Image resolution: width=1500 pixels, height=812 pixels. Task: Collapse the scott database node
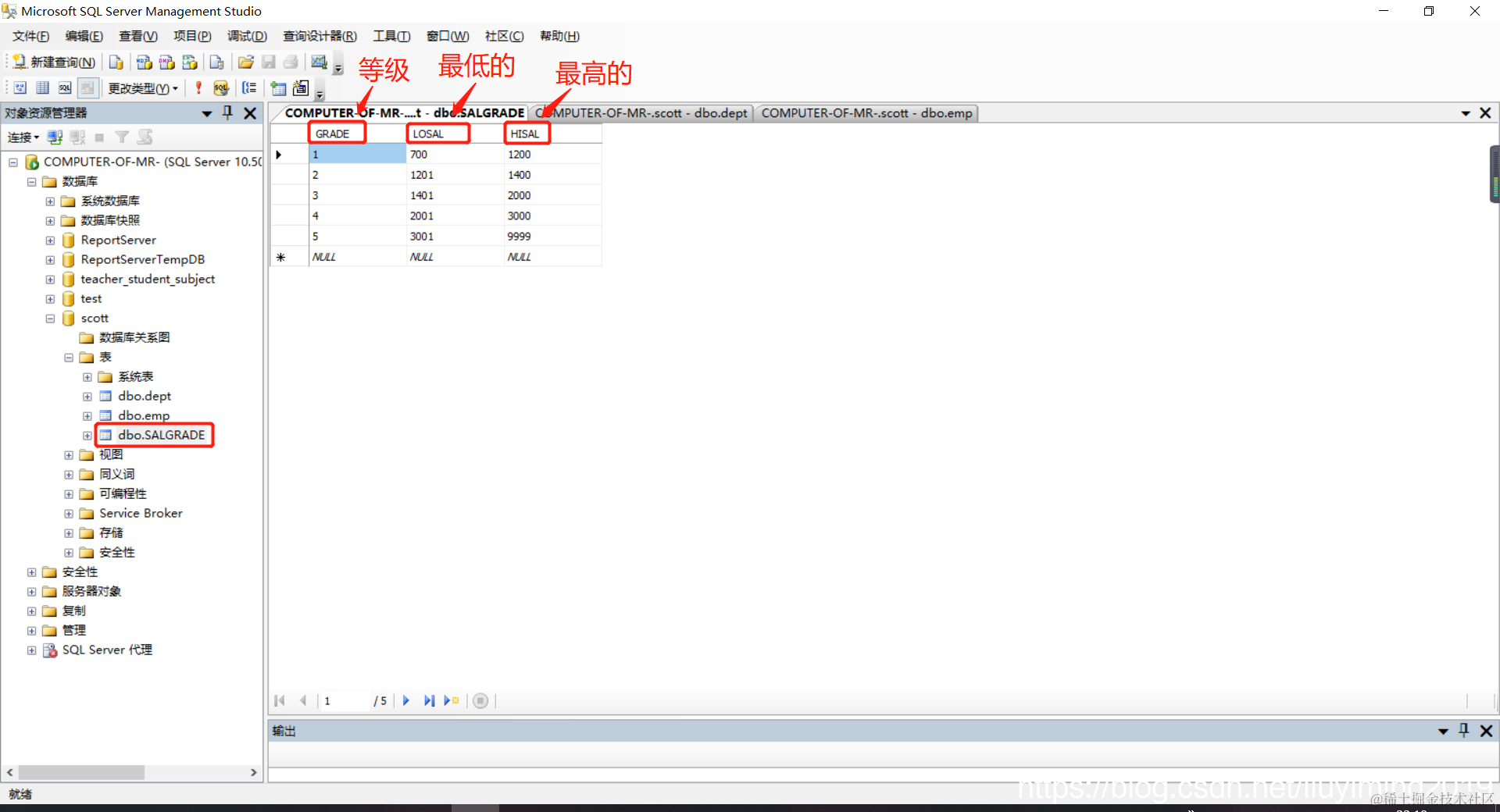click(50, 319)
